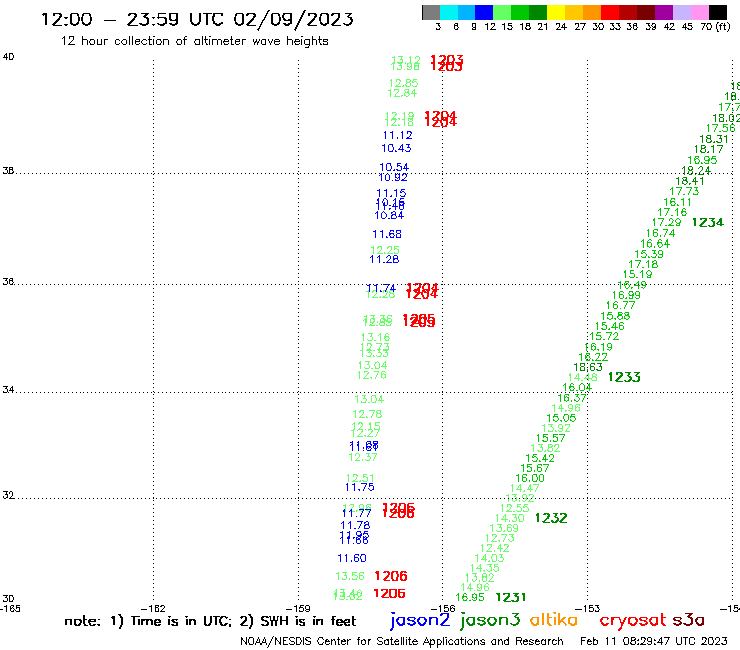740x650 pixels.
Task: Click the wave height value '17.56'
Action: tap(720, 128)
